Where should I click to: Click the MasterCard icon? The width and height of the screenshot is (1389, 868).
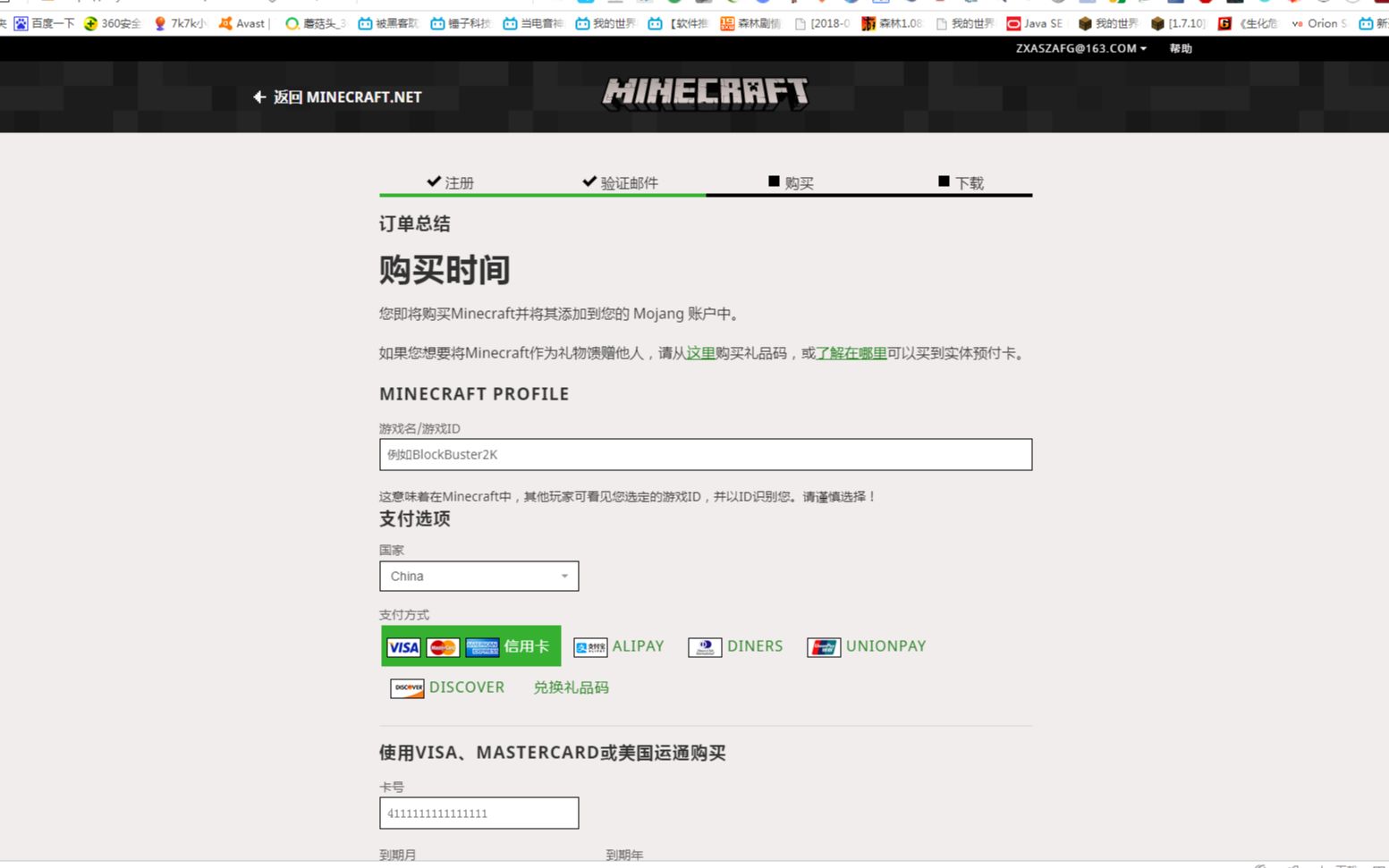point(443,647)
